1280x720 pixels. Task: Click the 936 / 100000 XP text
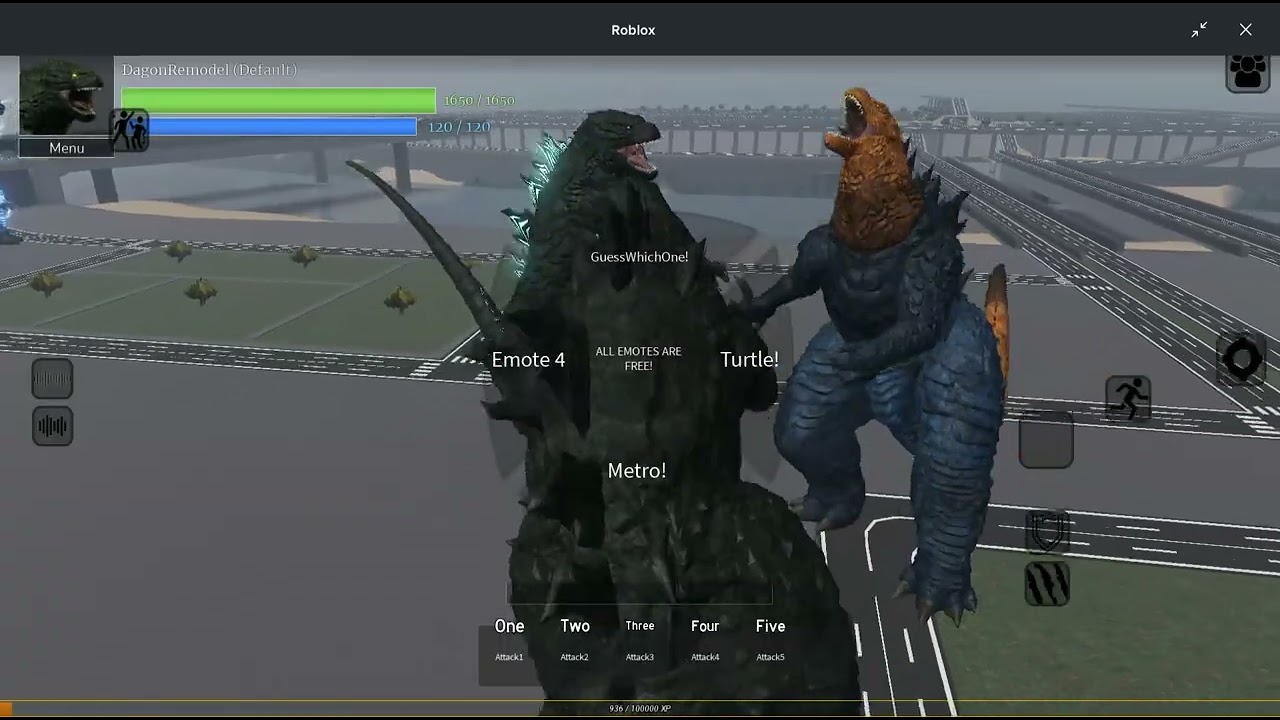(640, 709)
